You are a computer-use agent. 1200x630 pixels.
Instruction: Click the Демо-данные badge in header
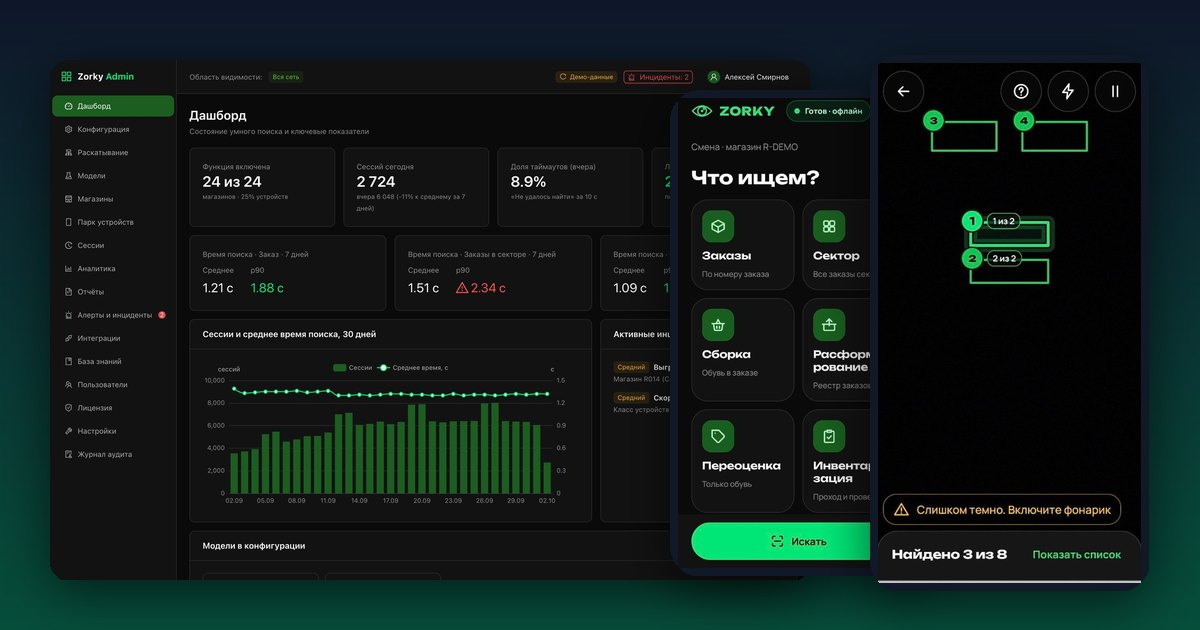(585, 77)
